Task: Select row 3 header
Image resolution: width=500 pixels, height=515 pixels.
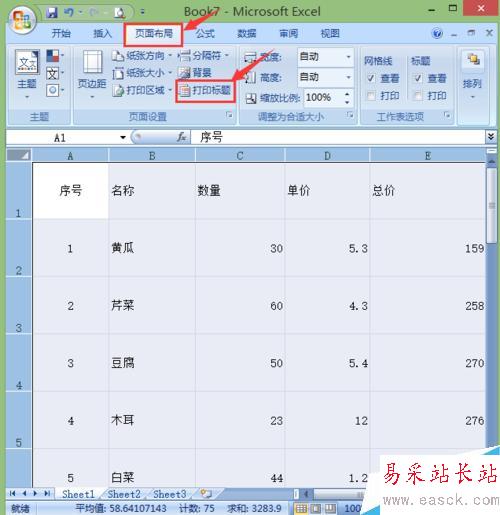Action: [19, 305]
